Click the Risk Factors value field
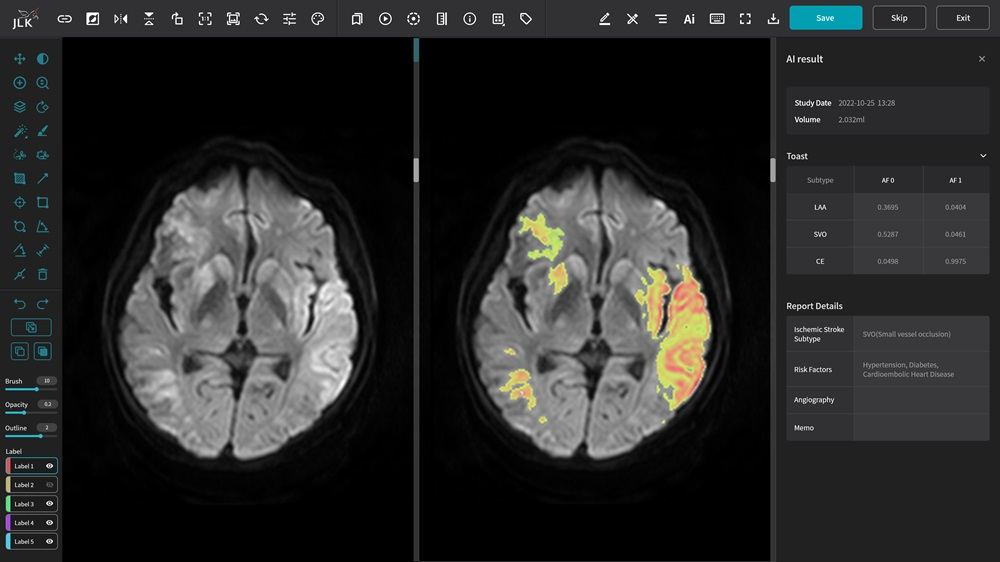 [x=920, y=370]
